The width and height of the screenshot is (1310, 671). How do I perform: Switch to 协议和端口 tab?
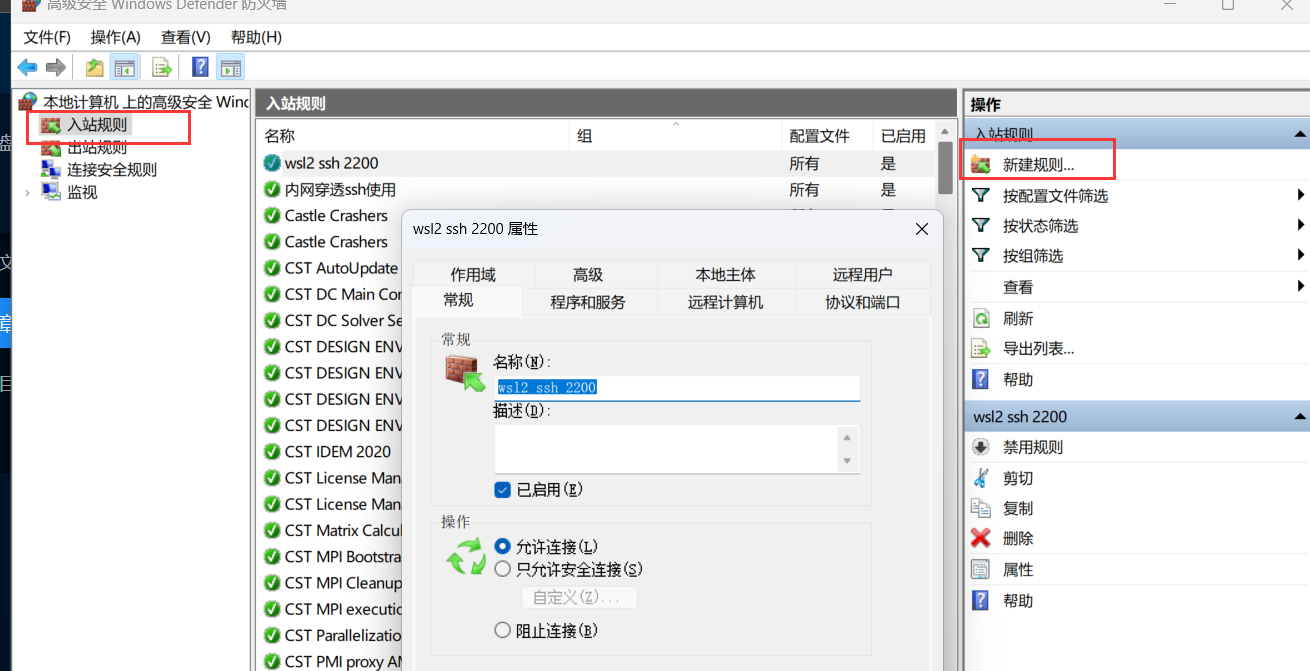[x=862, y=302]
